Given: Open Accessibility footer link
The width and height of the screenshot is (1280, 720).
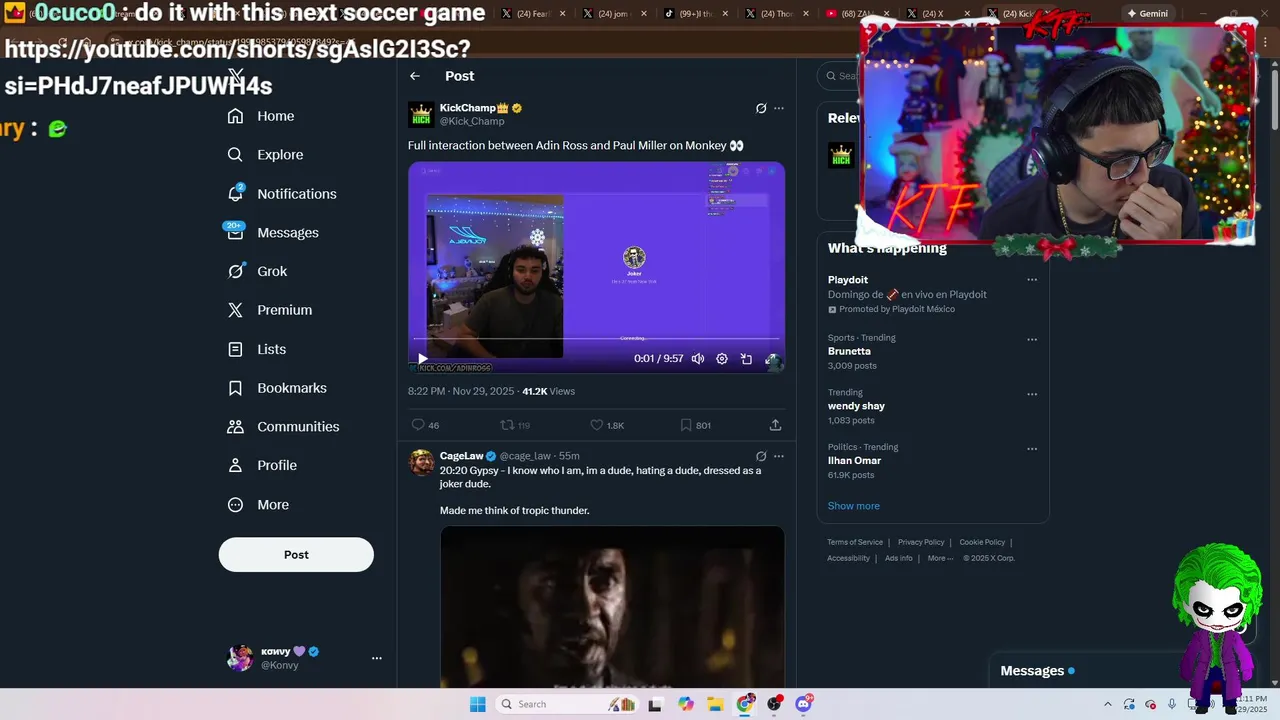Looking at the screenshot, I should point(848,558).
